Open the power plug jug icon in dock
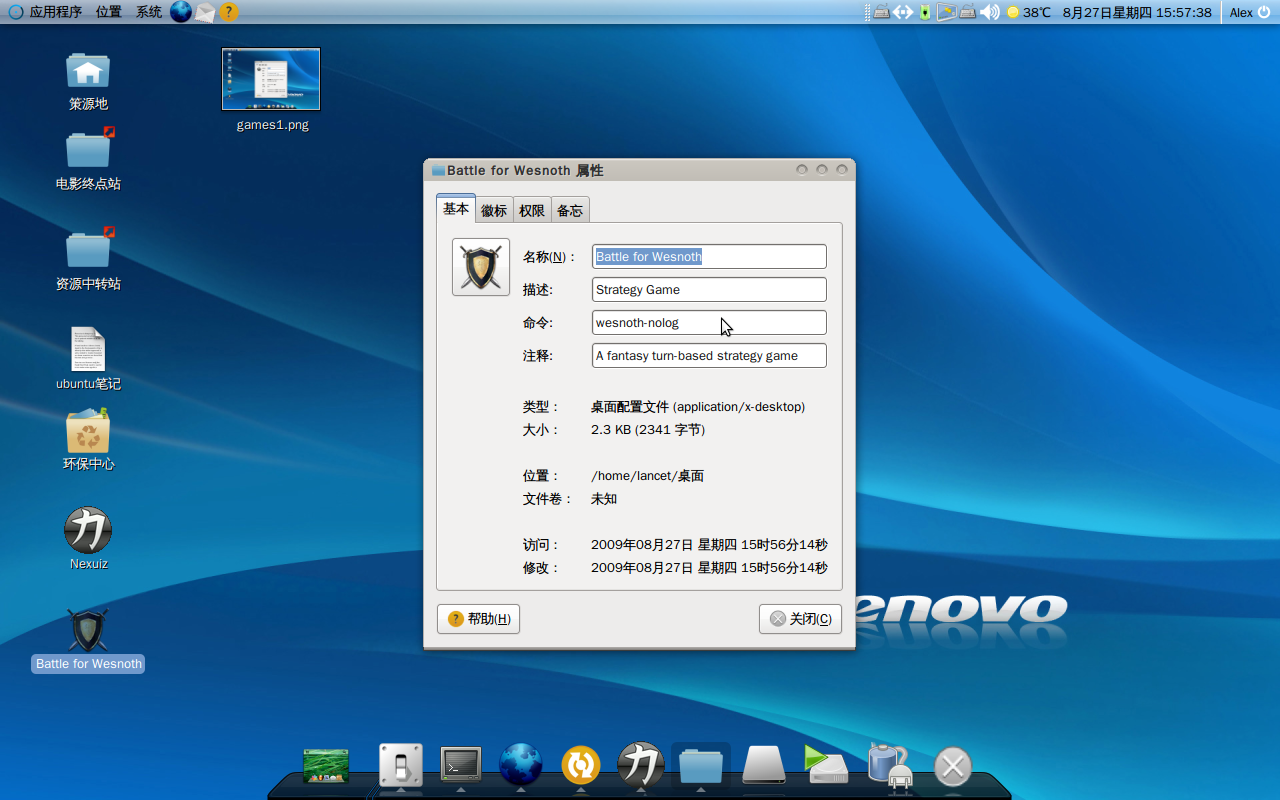The width and height of the screenshot is (1280, 800). pyautogui.click(x=890, y=765)
